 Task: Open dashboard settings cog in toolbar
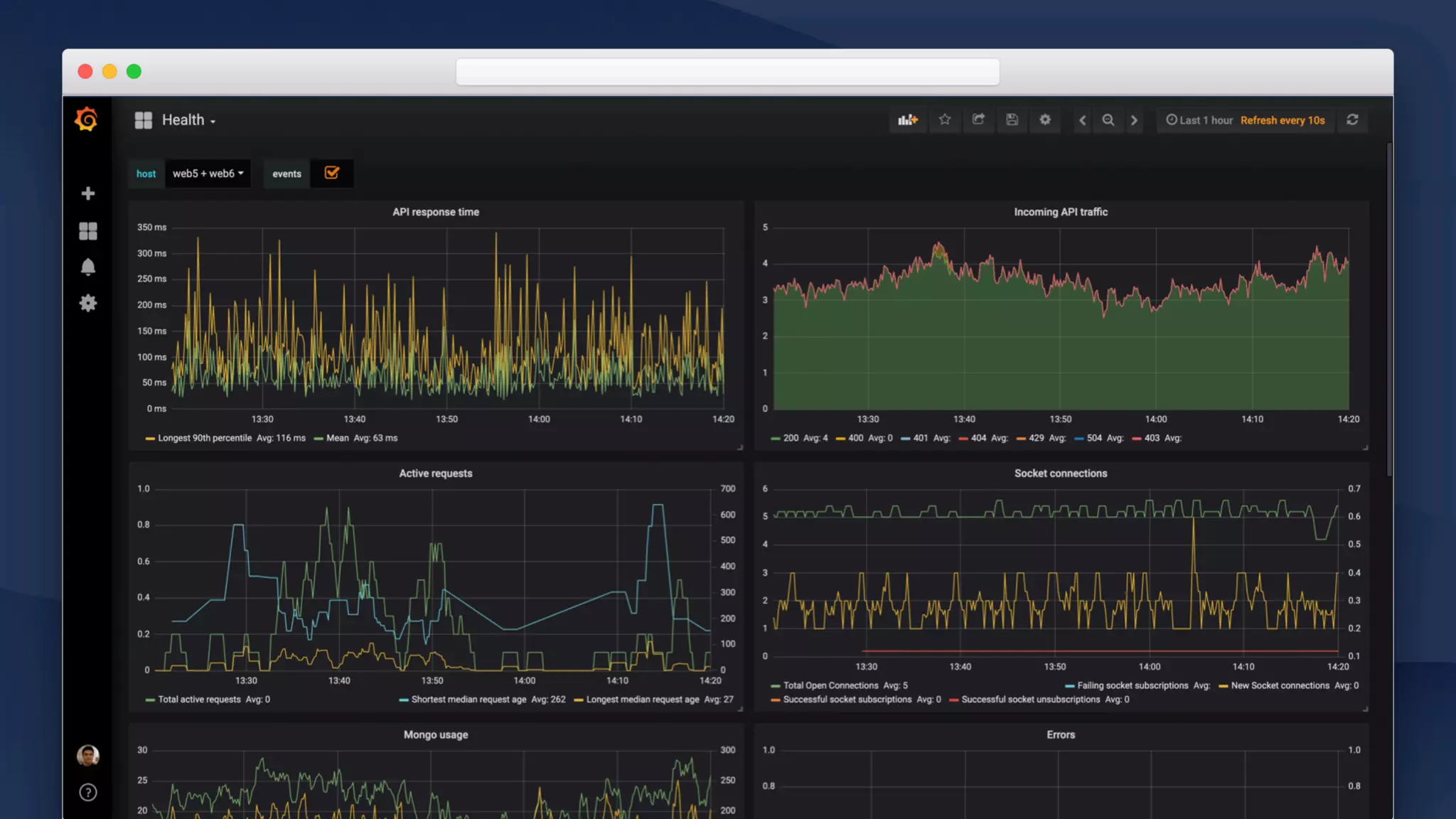click(x=1045, y=120)
